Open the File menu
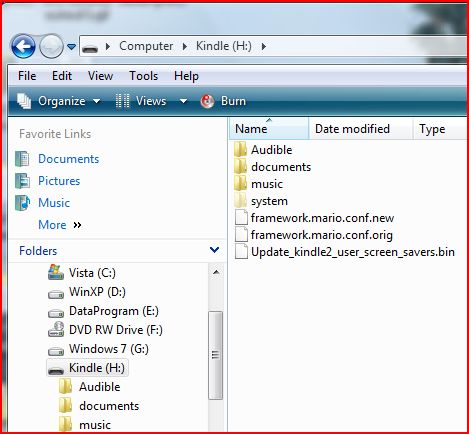 pos(27,76)
